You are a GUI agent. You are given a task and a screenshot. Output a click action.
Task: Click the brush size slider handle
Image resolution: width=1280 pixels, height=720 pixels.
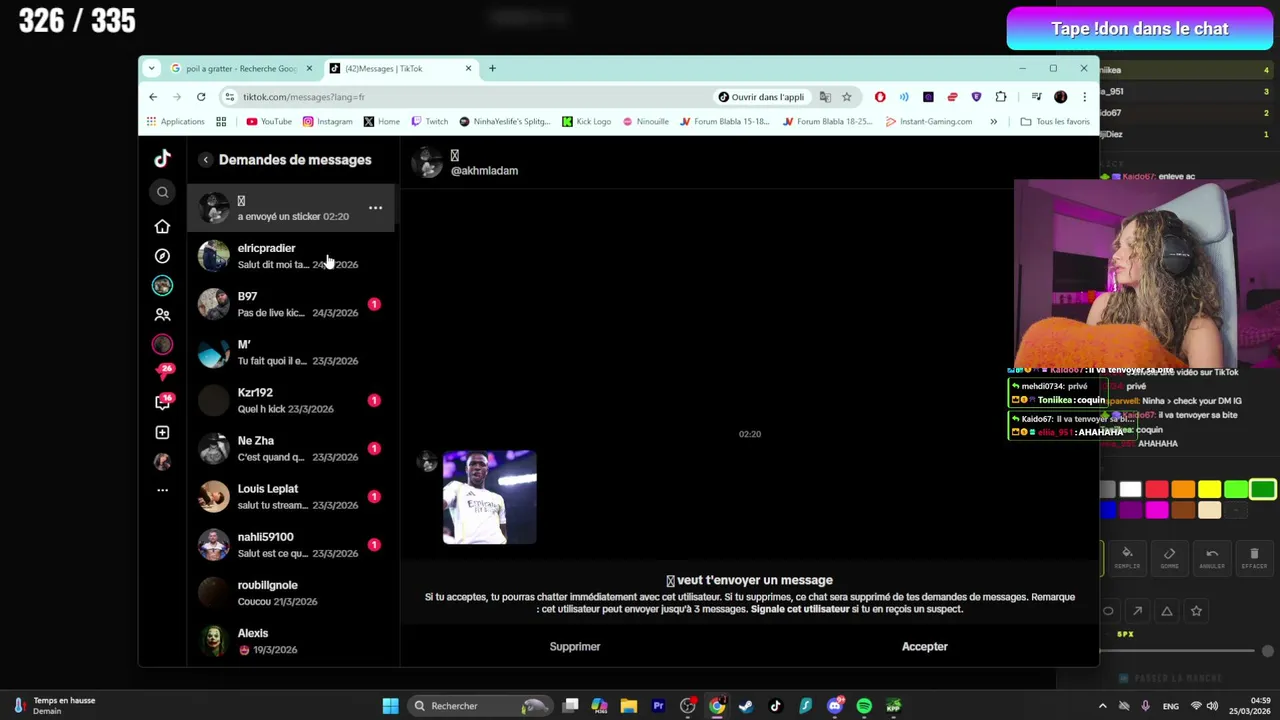point(1268,651)
